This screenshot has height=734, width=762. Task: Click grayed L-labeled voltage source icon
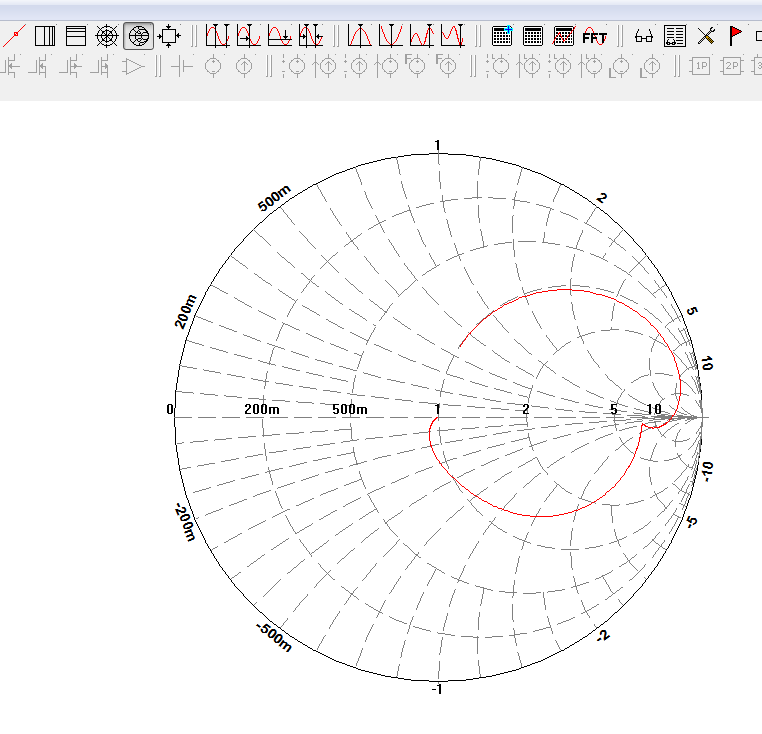tap(620, 67)
